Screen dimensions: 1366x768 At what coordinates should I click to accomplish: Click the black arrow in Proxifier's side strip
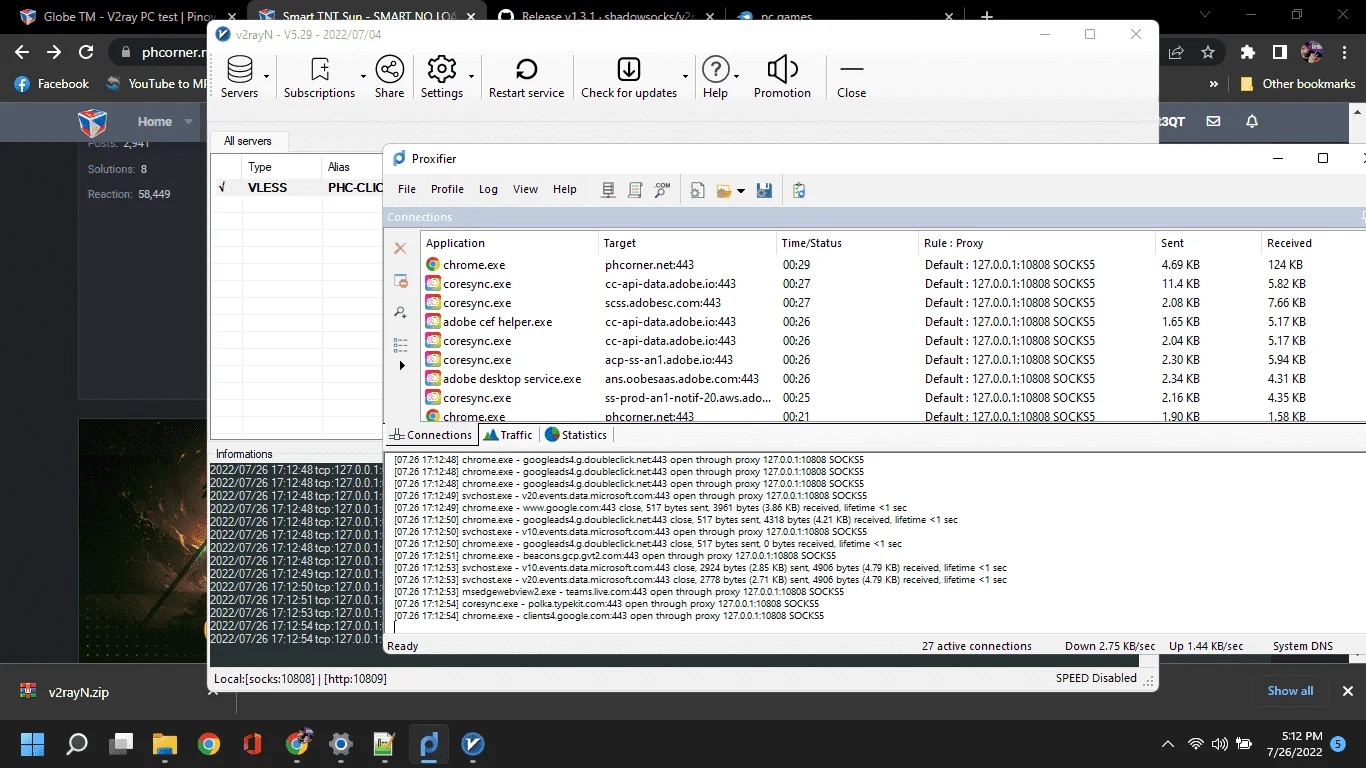click(x=402, y=366)
